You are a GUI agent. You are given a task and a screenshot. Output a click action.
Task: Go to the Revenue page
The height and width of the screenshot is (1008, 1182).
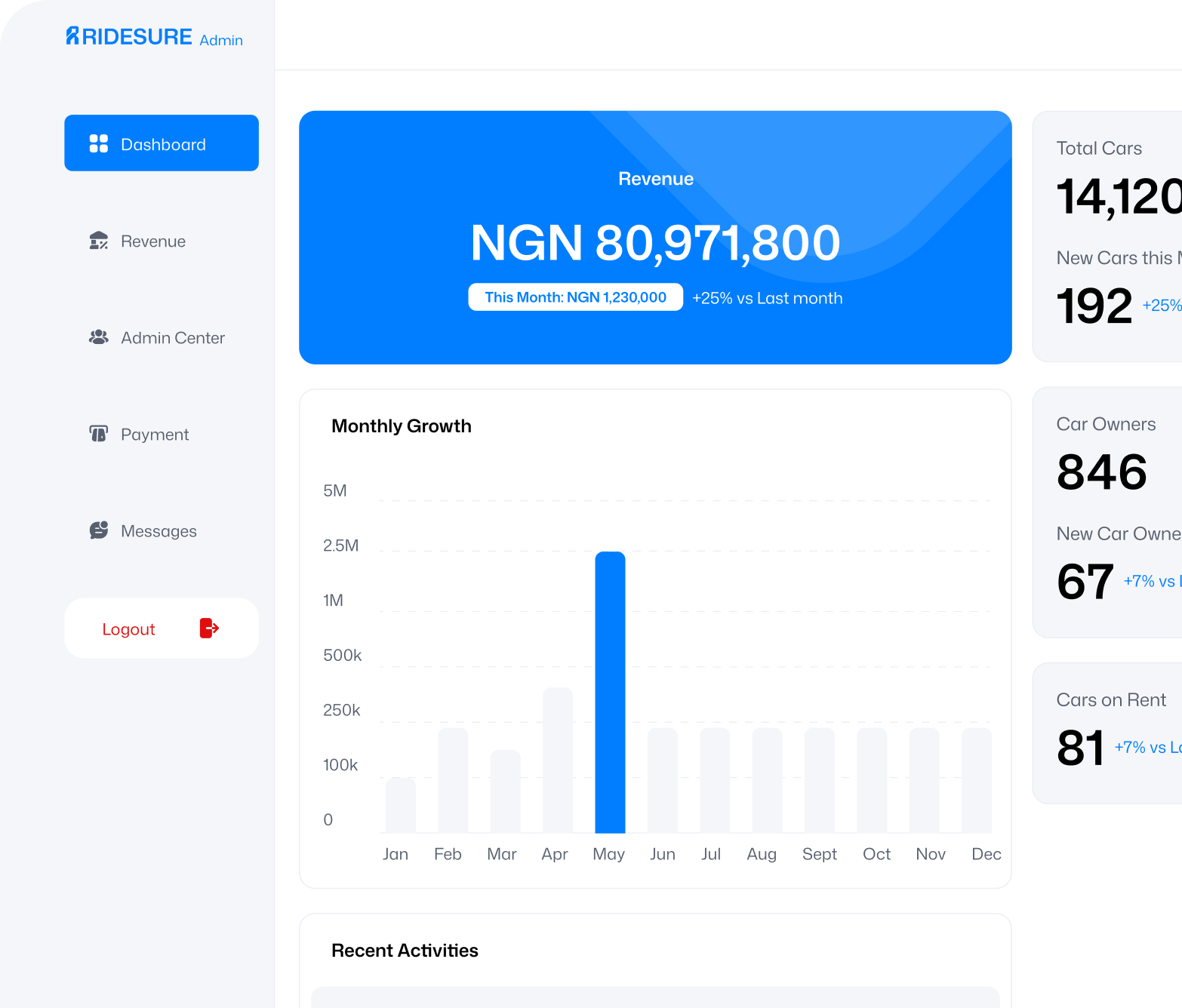click(x=153, y=241)
